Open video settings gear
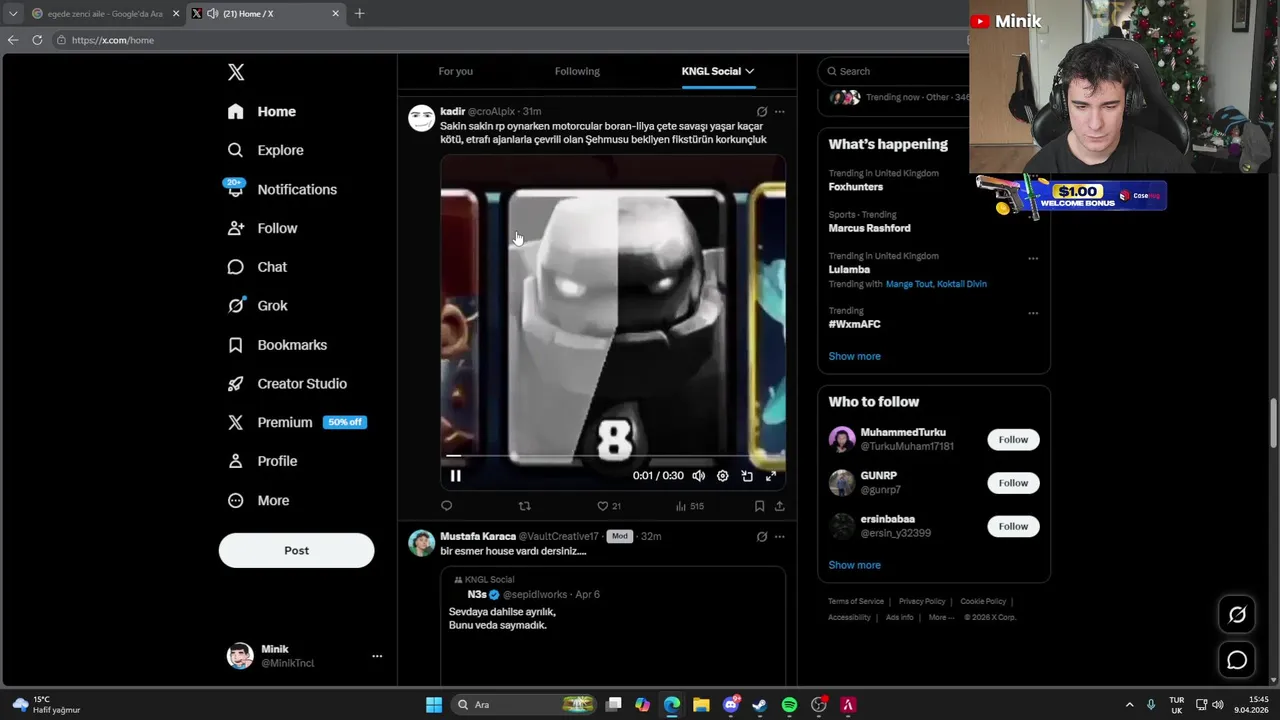This screenshot has width=1280, height=720. [x=722, y=476]
